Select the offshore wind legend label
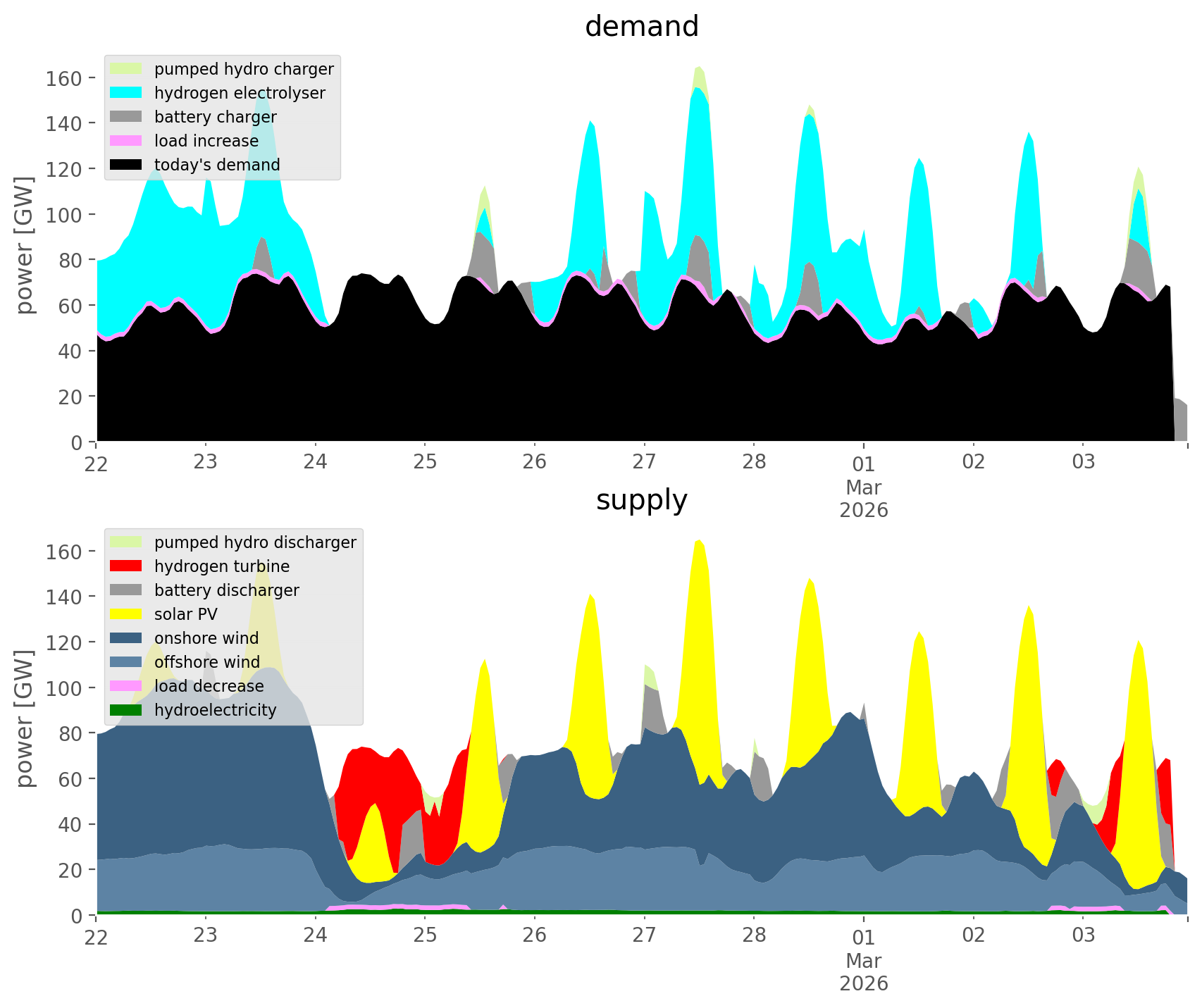 207,662
